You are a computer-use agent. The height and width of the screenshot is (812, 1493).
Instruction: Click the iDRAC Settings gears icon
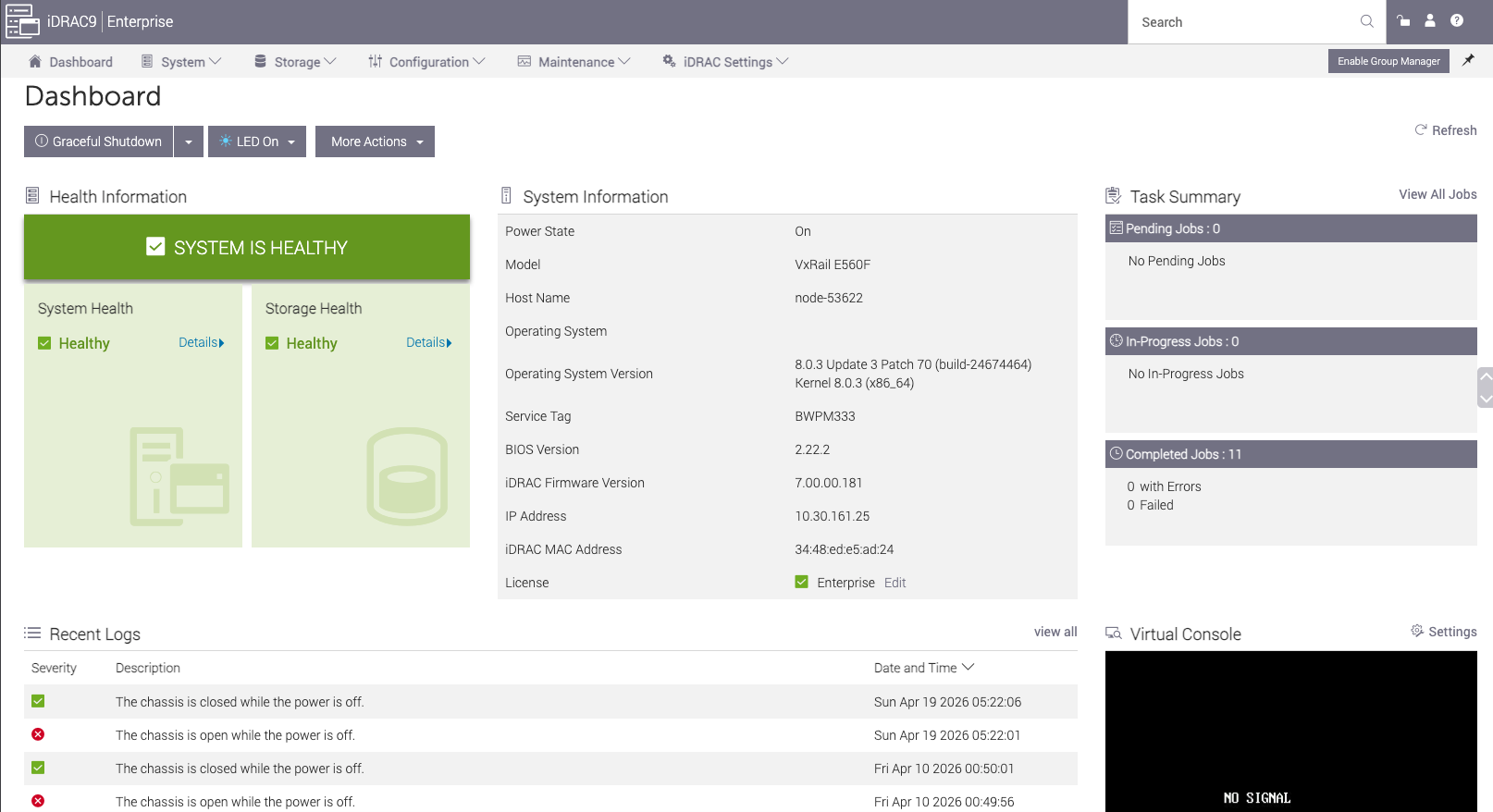point(669,61)
